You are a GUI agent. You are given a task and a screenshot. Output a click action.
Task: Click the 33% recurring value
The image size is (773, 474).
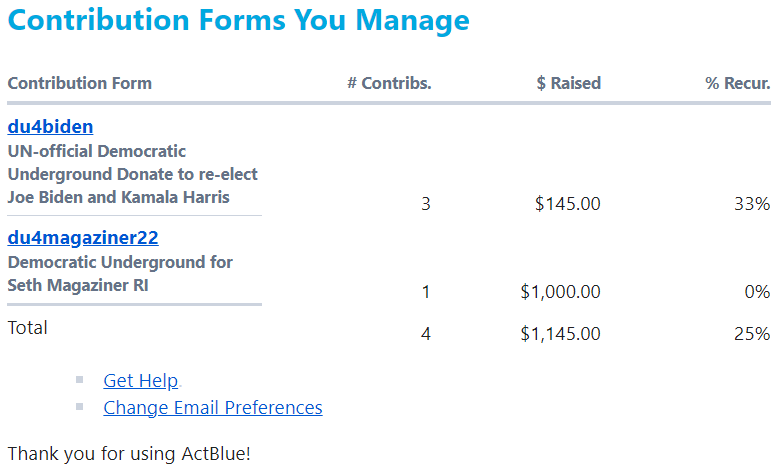(752, 204)
